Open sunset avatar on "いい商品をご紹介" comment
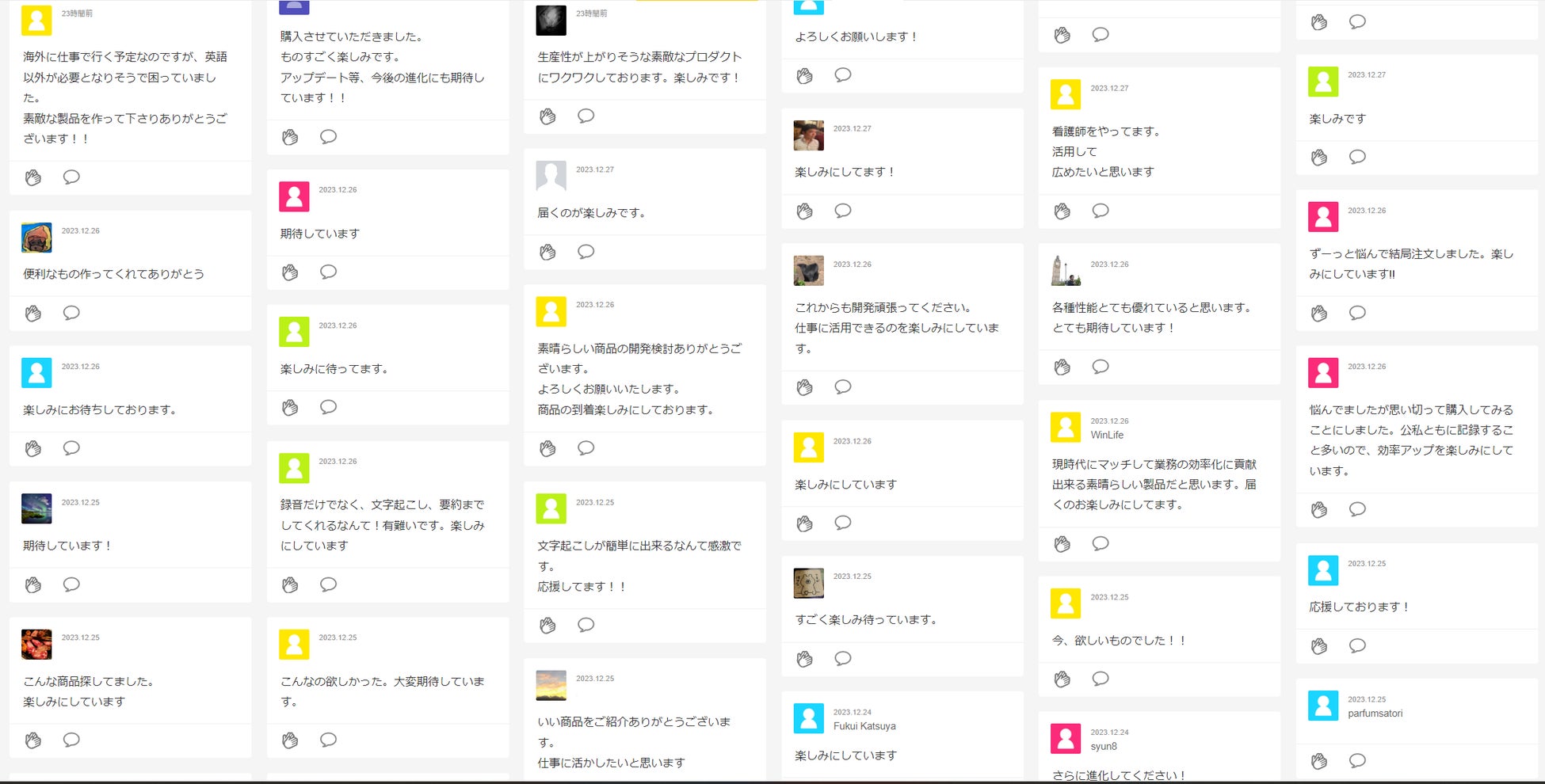 pyautogui.click(x=551, y=686)
